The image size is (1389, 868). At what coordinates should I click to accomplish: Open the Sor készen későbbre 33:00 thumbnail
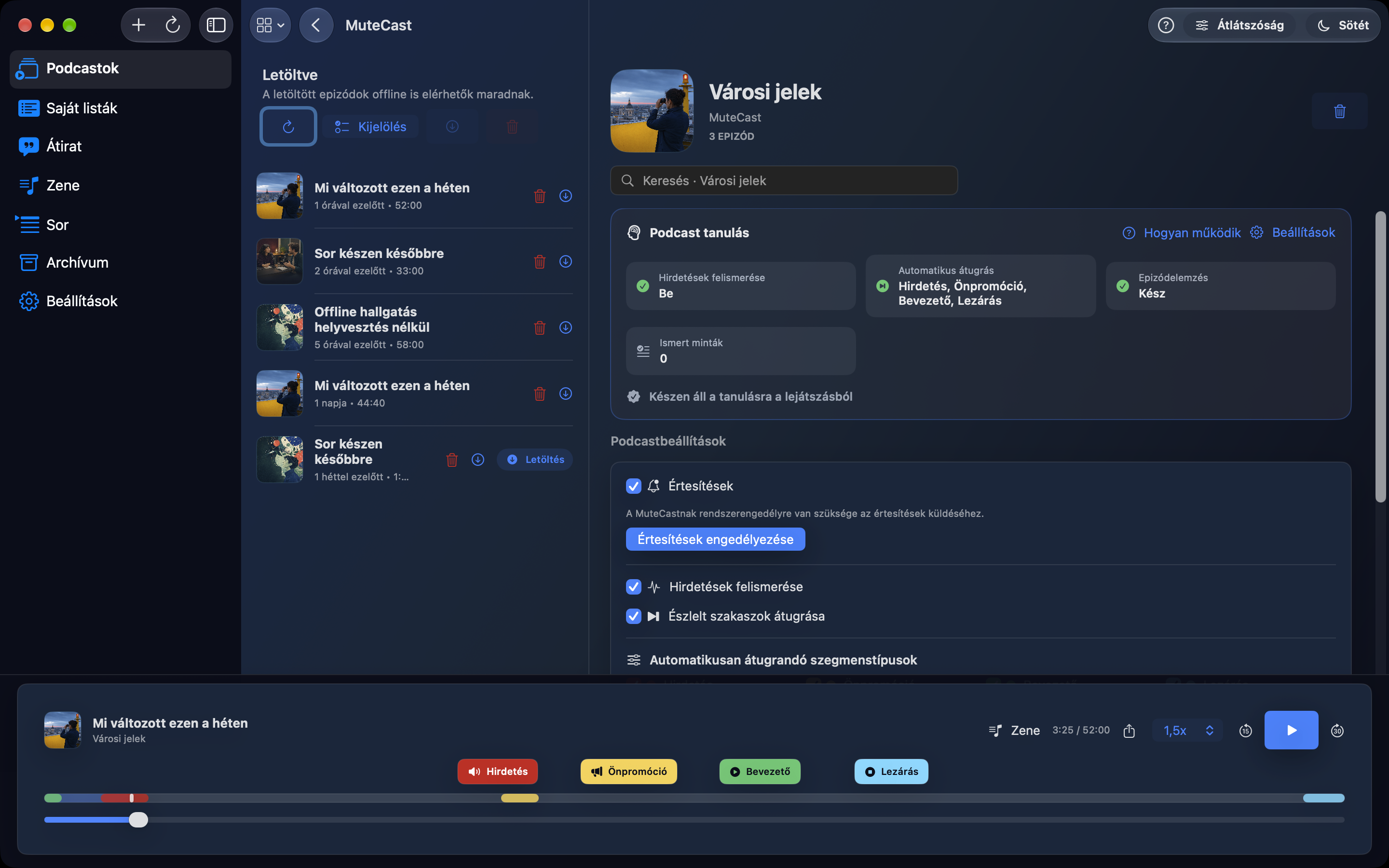[x=280, y=262]
